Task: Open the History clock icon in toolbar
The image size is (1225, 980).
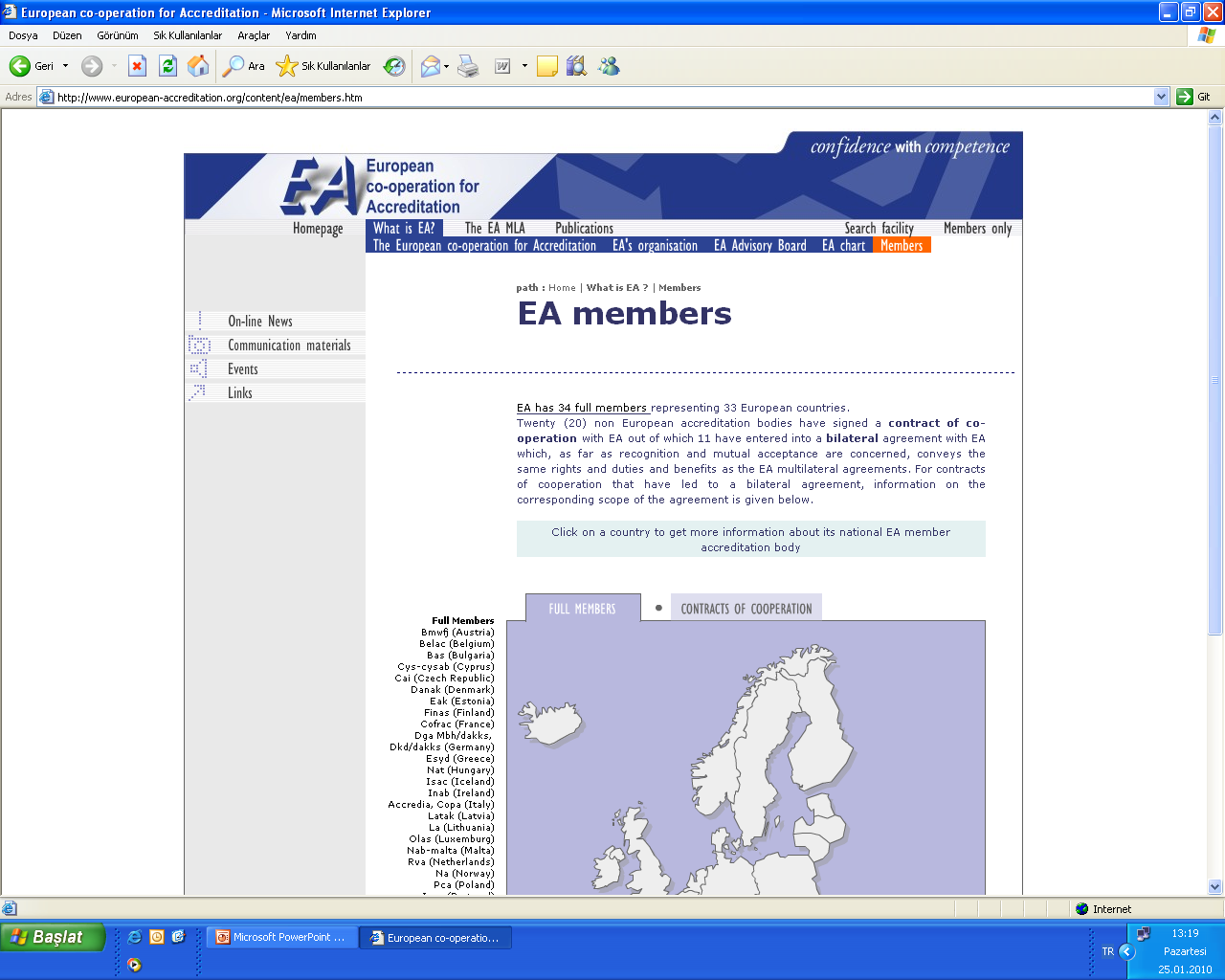Action: 394,66
